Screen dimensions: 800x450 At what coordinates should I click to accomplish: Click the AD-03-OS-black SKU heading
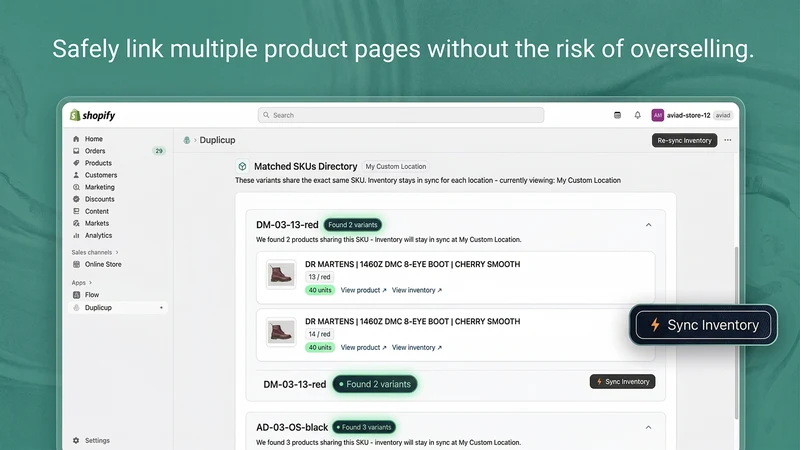click(292, 428)
